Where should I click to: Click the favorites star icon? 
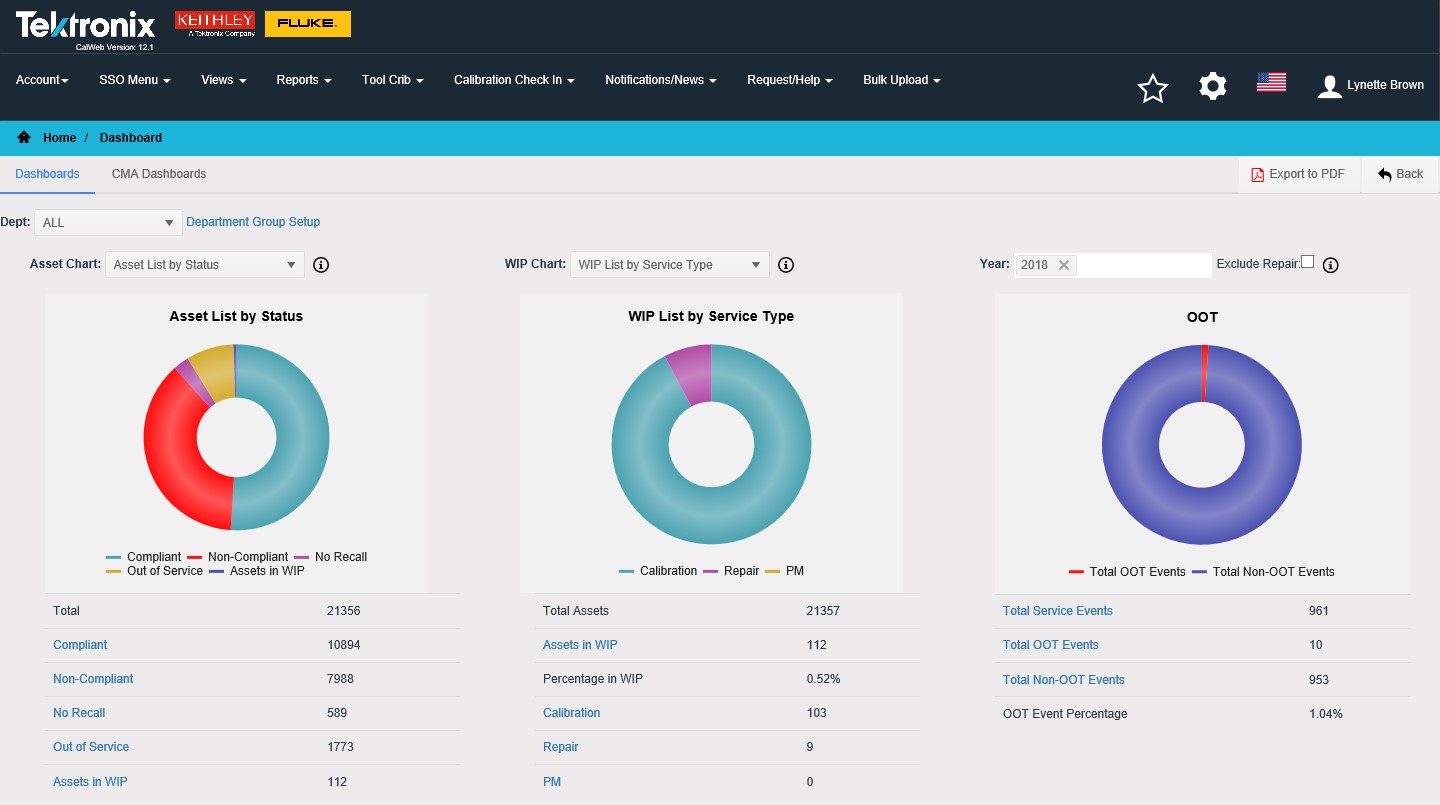(x=1152, y=88)
